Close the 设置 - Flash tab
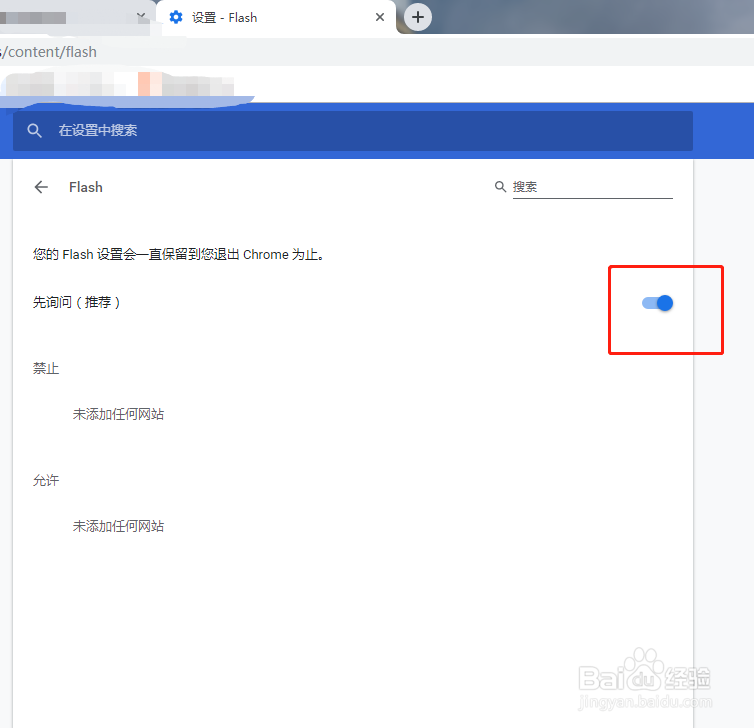This screenshot has width=754, height=728. (x=379, y=17)
